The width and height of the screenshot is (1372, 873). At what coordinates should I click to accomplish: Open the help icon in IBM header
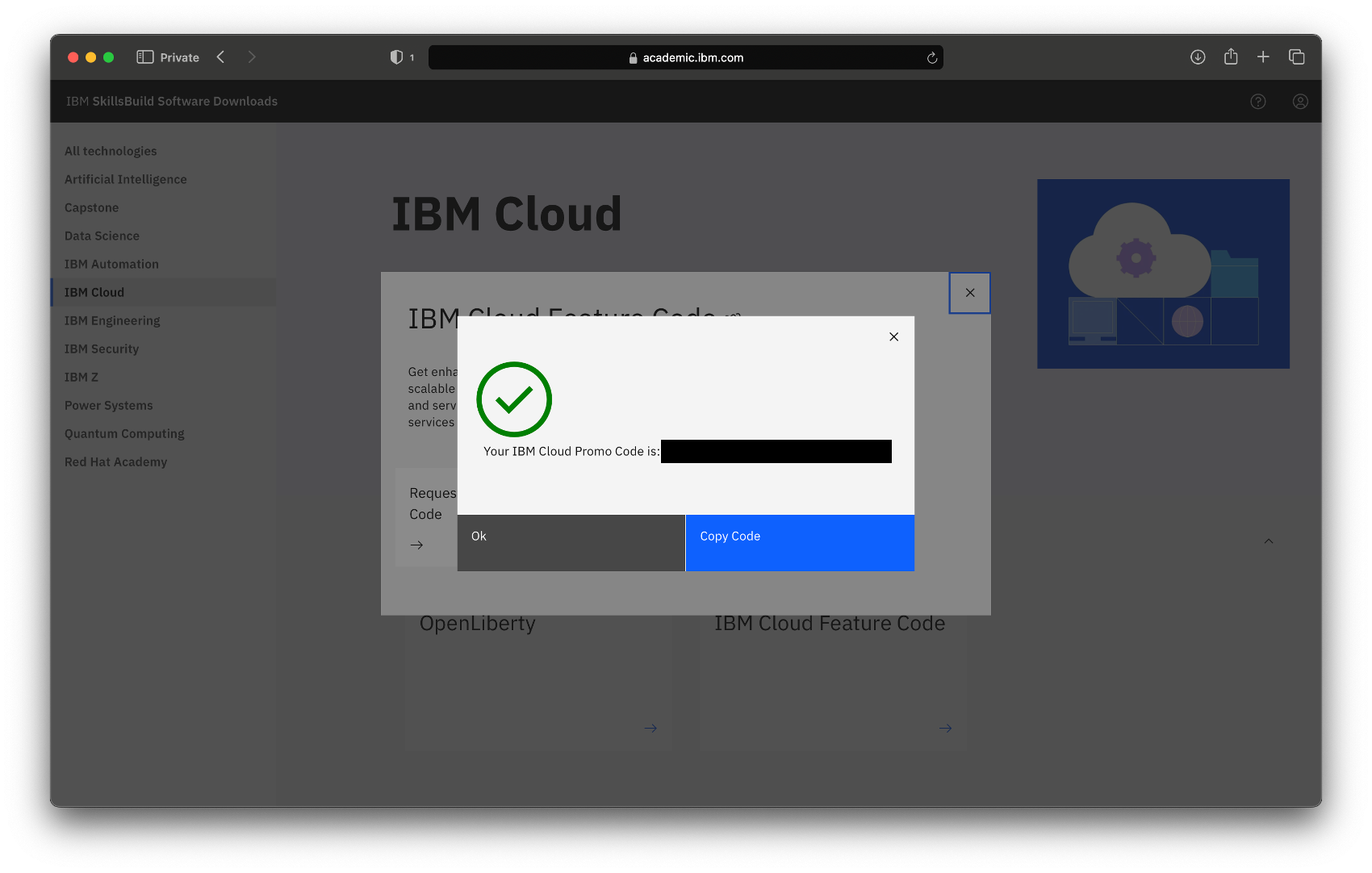[1258, 102]
